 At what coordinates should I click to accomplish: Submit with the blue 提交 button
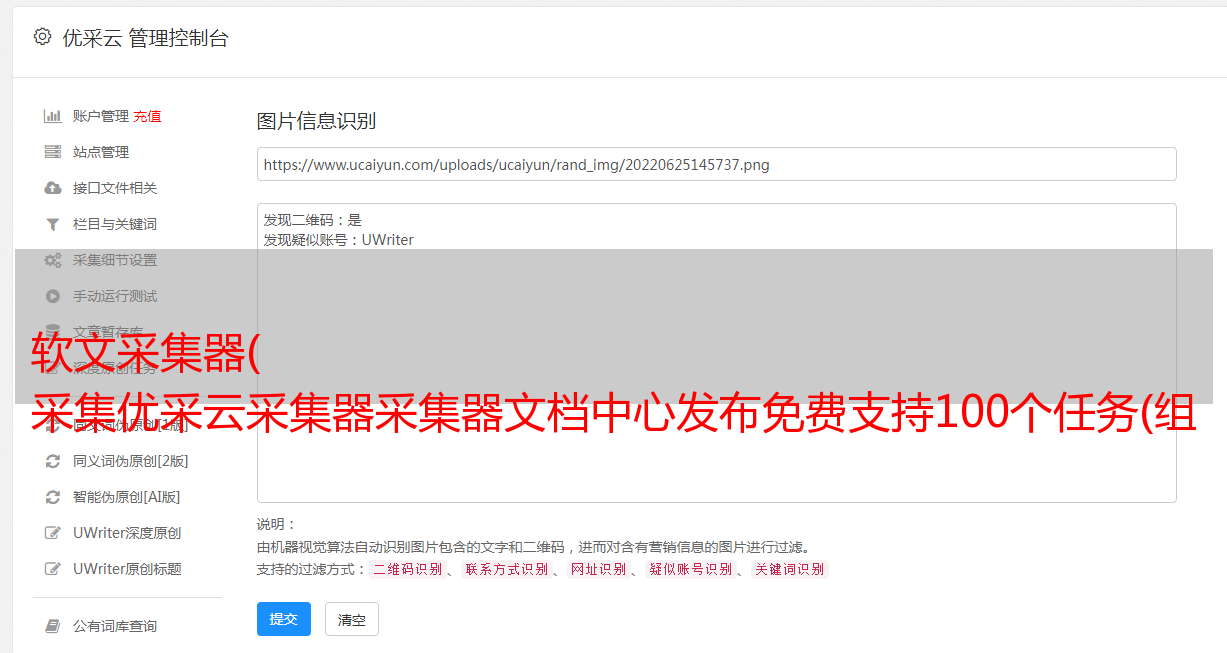(284, 619)
